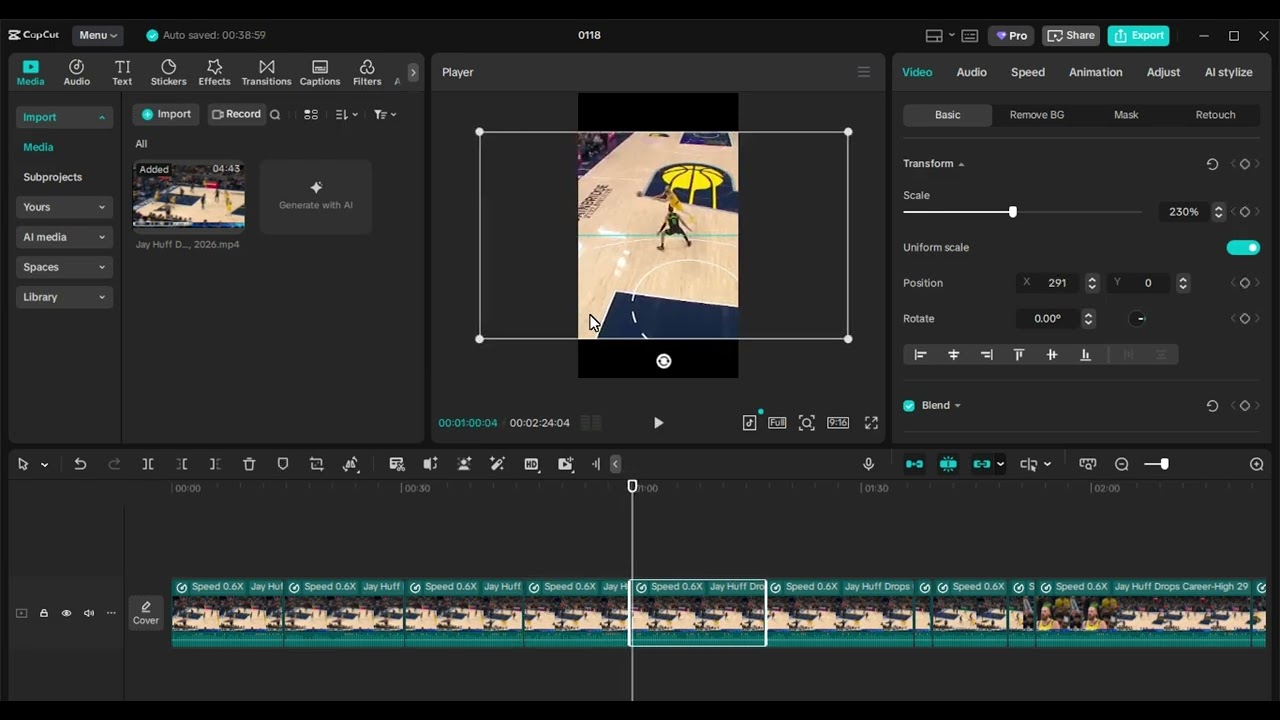Search media with the magnifier icon
The height and width of the screenshot is (720, 1280).
[x=275, y=115]
